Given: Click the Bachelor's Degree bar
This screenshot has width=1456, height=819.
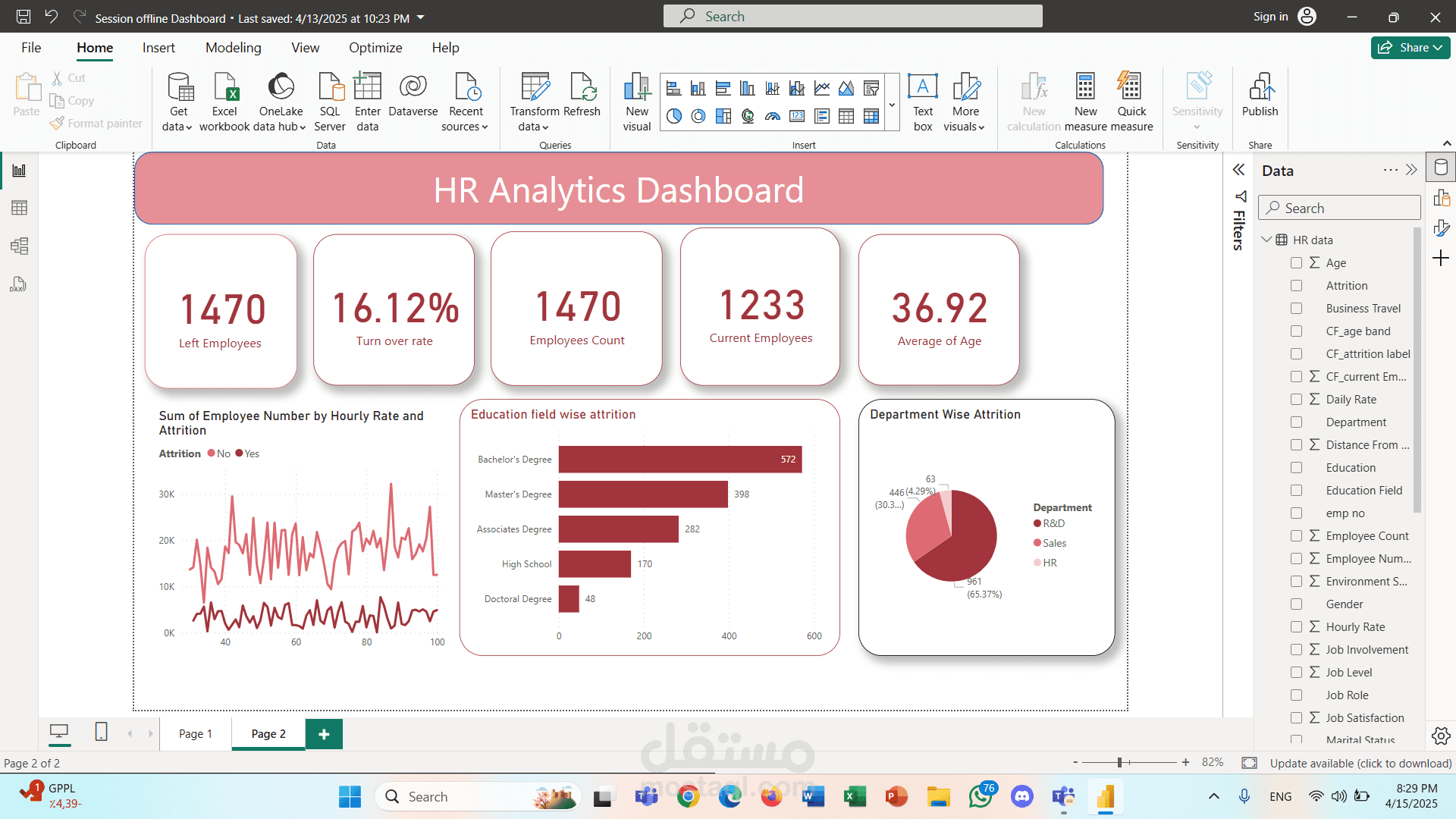Looking at the screenshot, I should pos(680,459).
